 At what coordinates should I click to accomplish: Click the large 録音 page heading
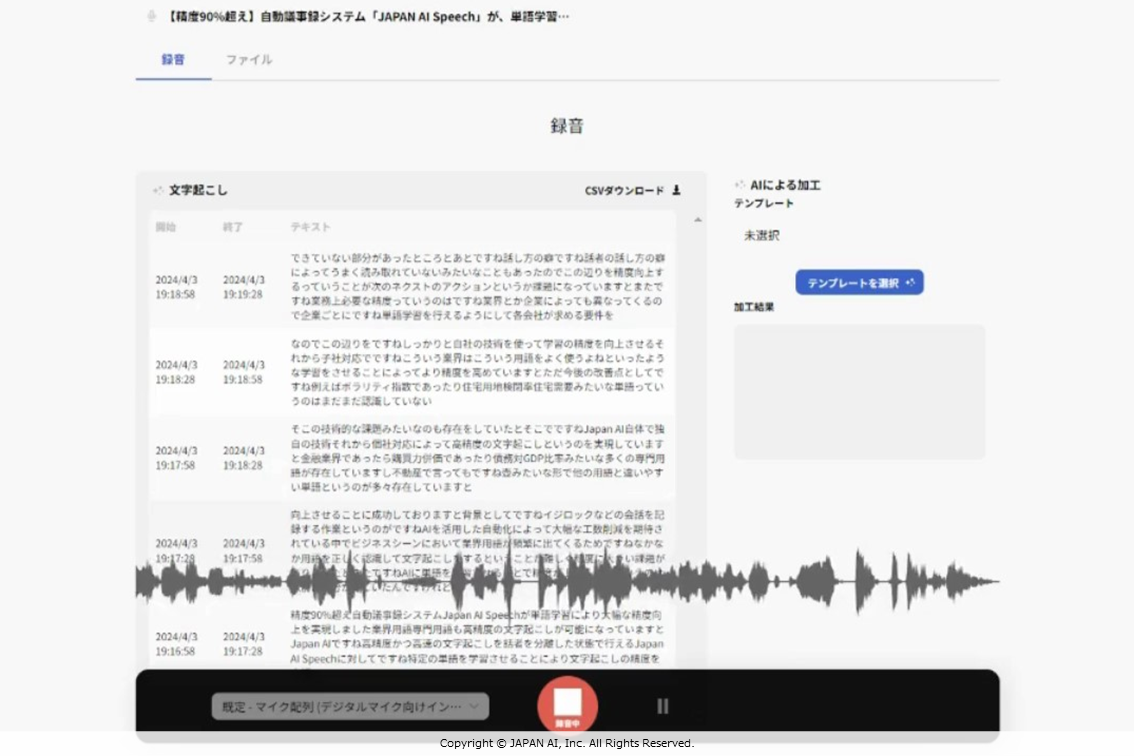567,126
